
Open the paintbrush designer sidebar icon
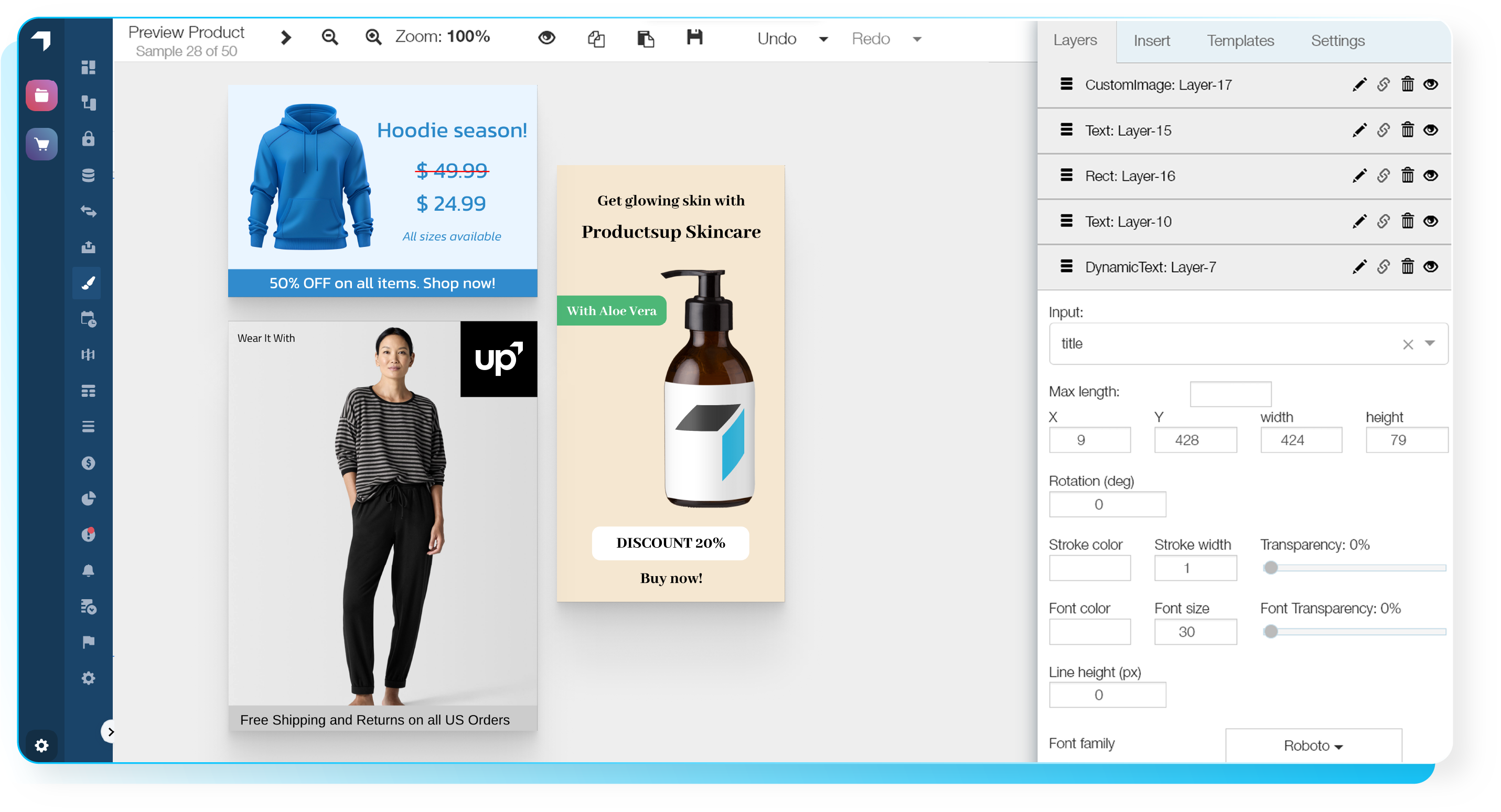88,283
